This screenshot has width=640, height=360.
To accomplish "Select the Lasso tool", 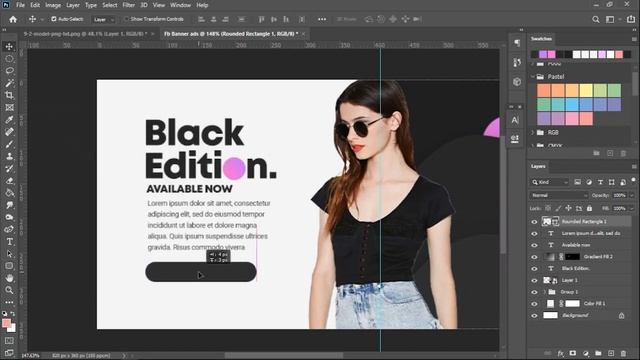I will pyautogui.click(x=9, y=71).
